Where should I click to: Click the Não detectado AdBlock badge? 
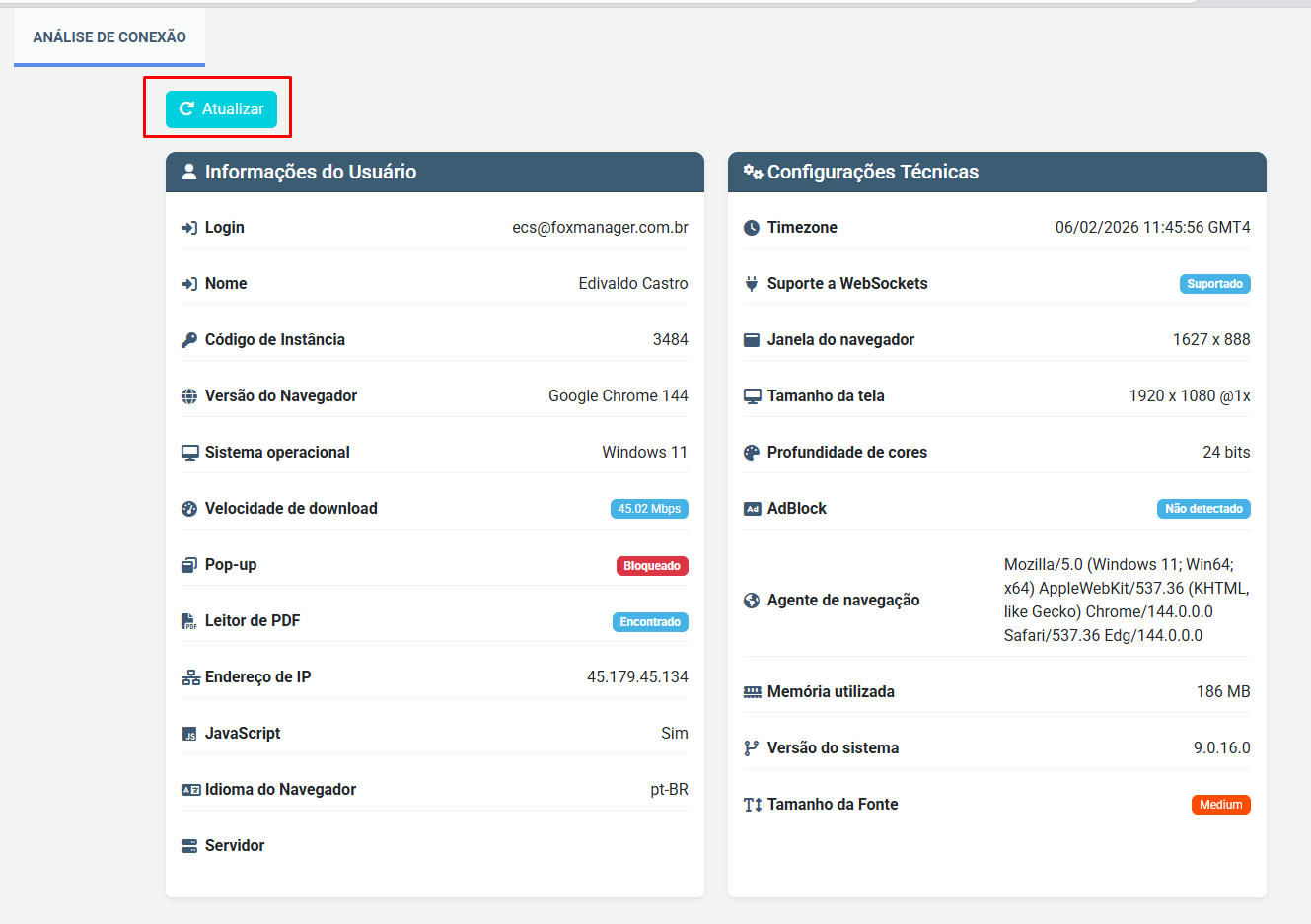pos(1203,509)
